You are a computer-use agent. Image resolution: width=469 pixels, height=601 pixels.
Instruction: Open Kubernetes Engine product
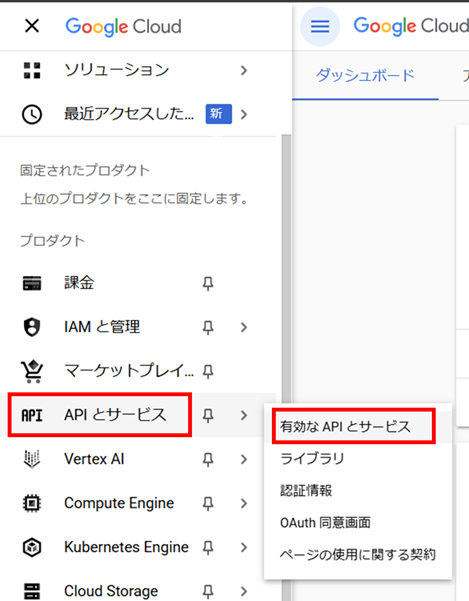(126, 547)
